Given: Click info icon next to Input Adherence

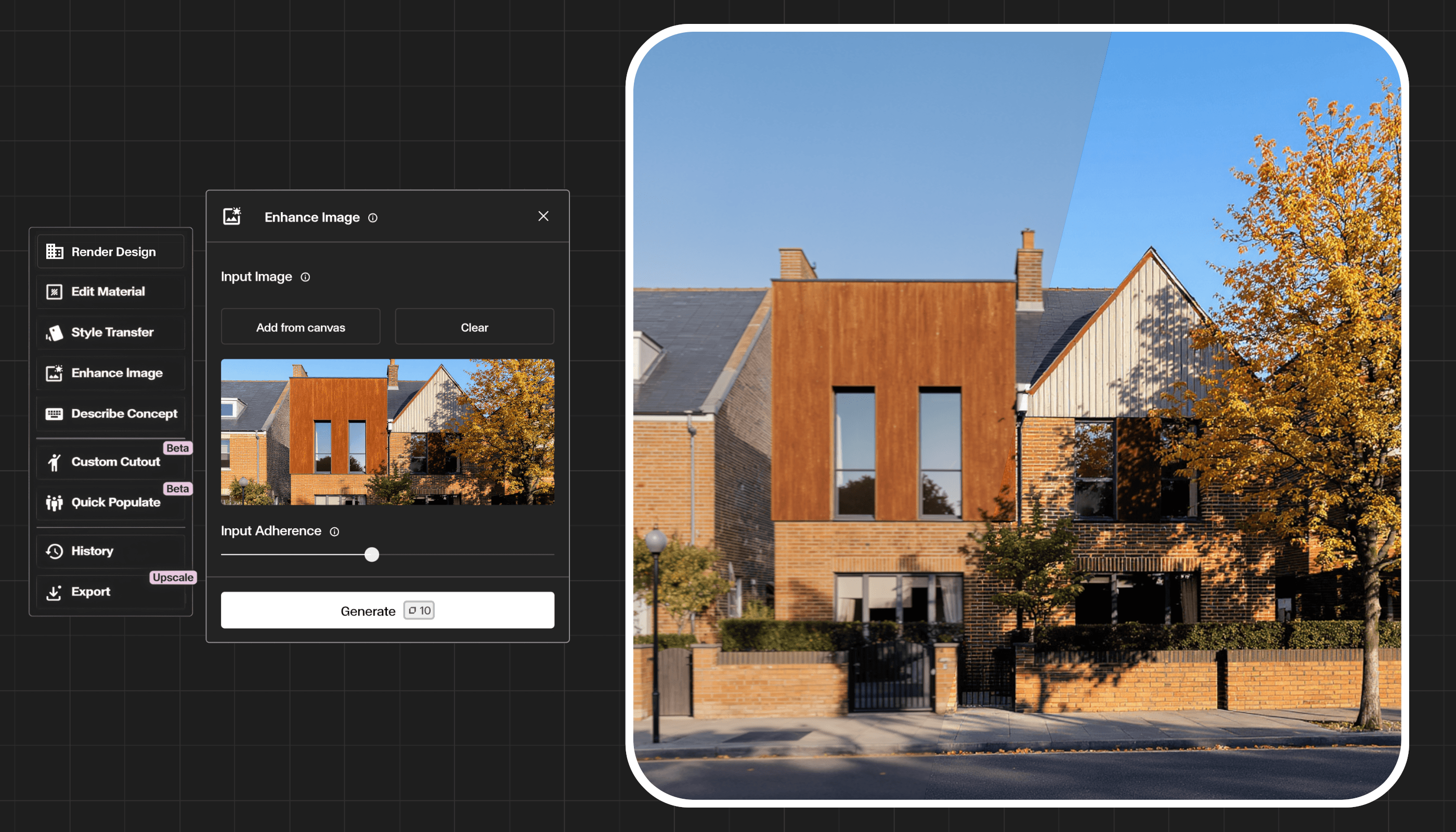Looking at the screenshot, I should click(x=334, y=531).
